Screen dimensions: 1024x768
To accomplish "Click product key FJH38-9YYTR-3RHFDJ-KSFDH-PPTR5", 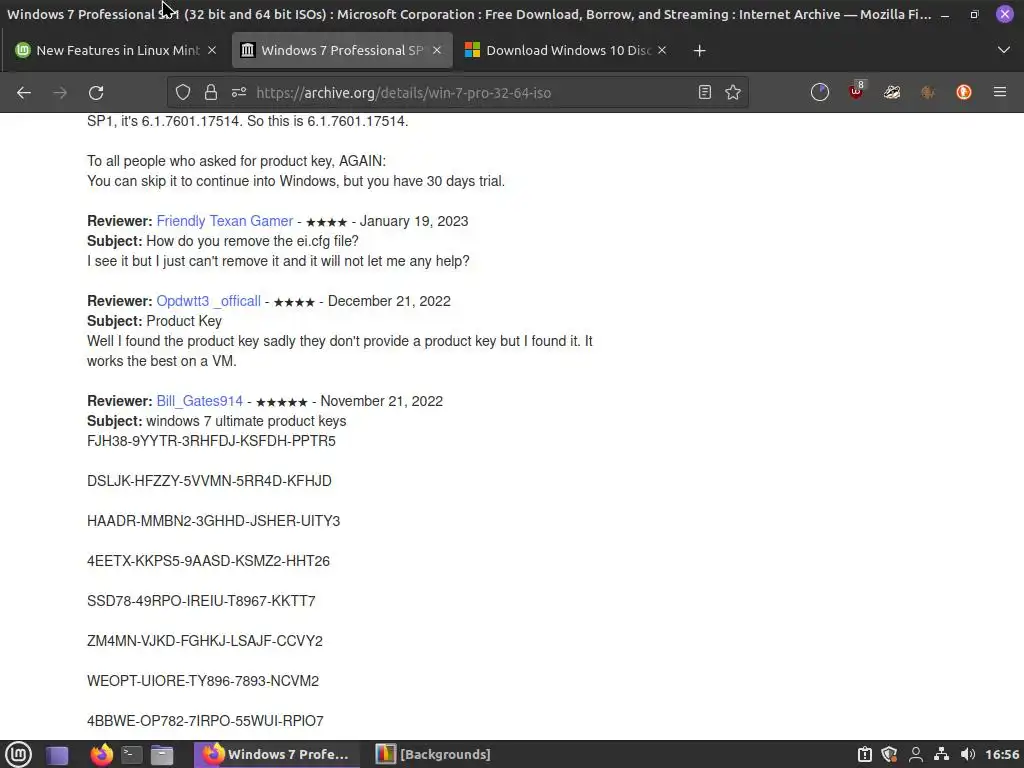I will click(211, 441).
